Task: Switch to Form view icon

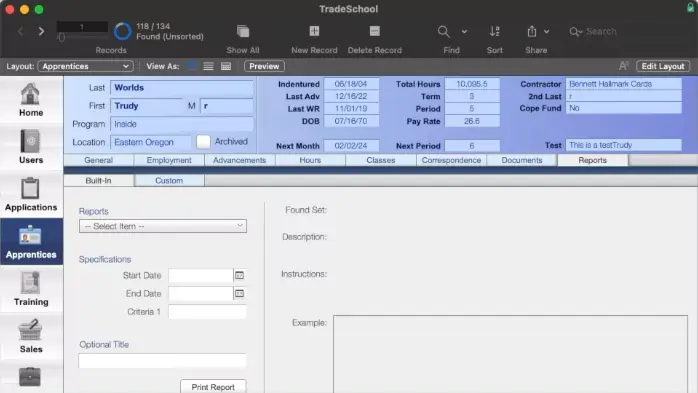Action: (191, 66)
